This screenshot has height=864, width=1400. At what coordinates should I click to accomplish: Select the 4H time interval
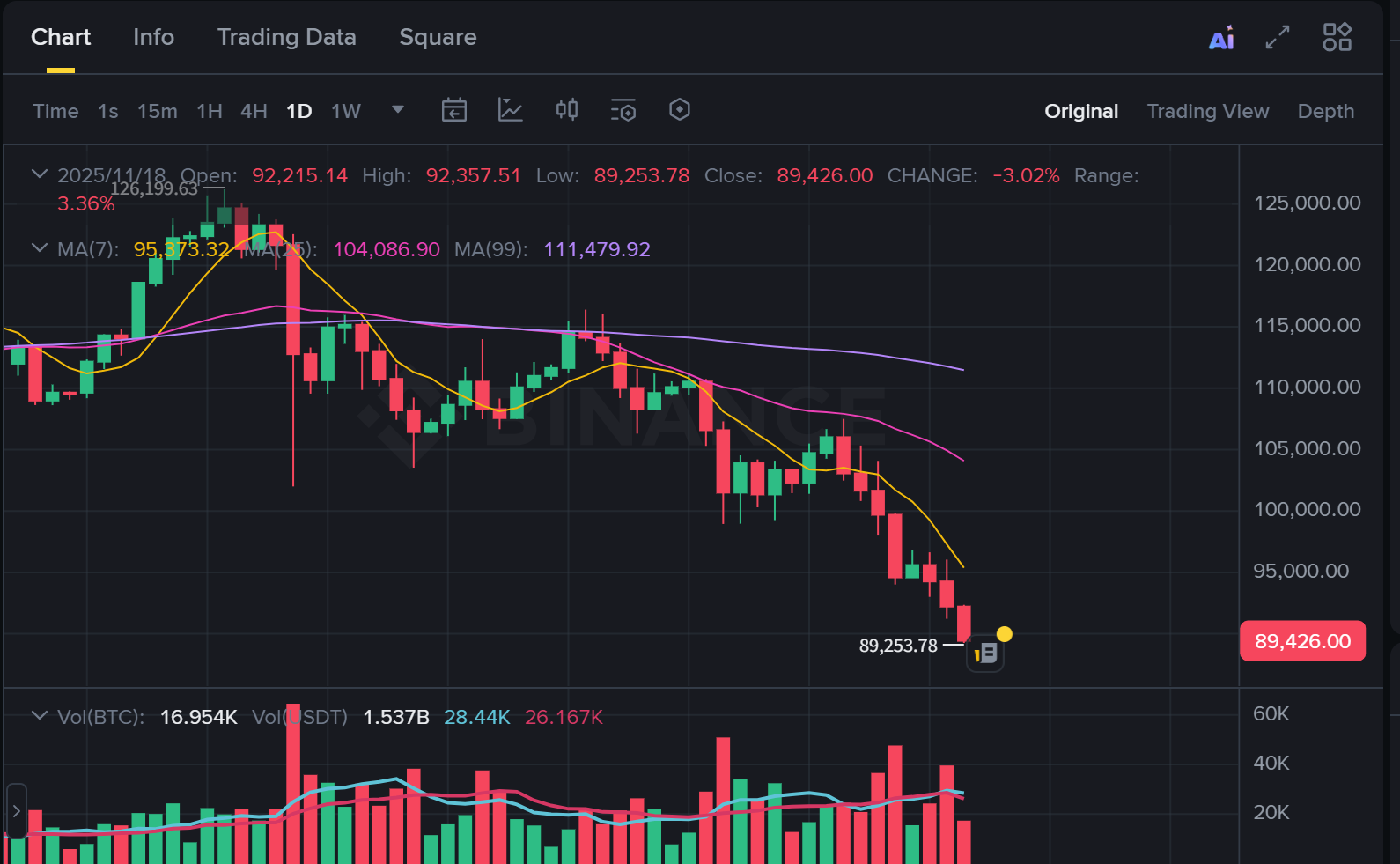pos(254,111)
